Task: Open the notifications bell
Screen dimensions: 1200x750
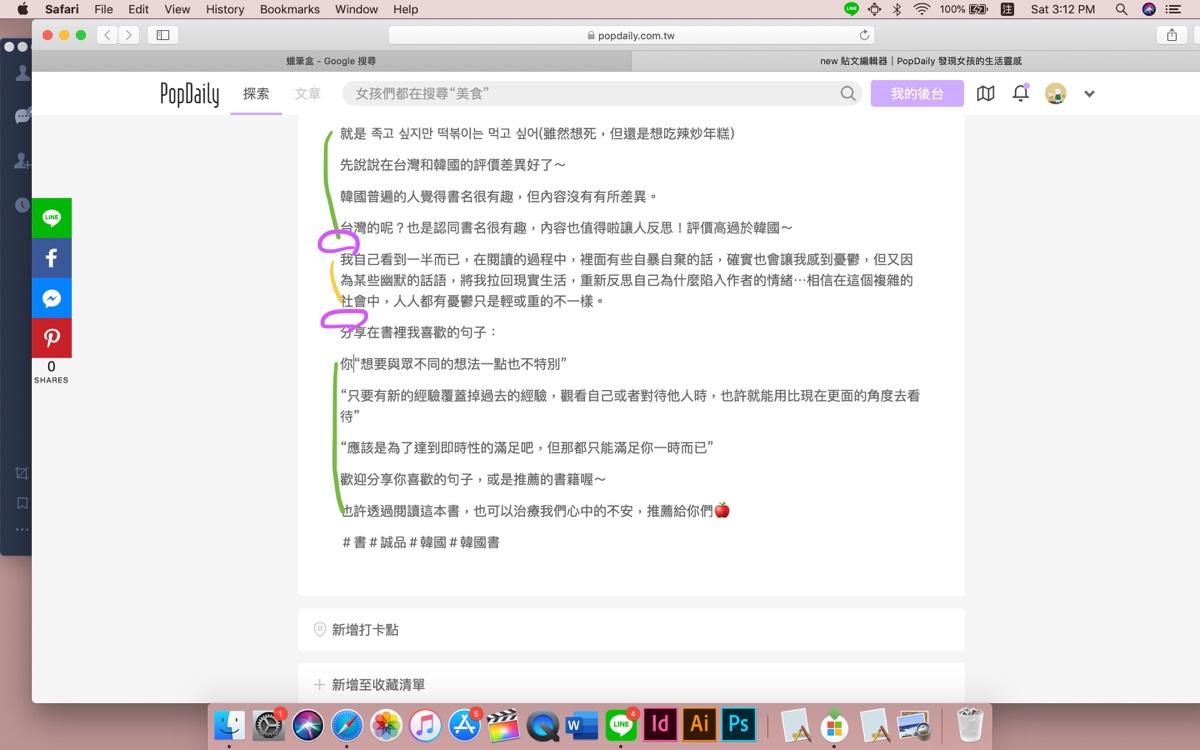Action: 1020,93
